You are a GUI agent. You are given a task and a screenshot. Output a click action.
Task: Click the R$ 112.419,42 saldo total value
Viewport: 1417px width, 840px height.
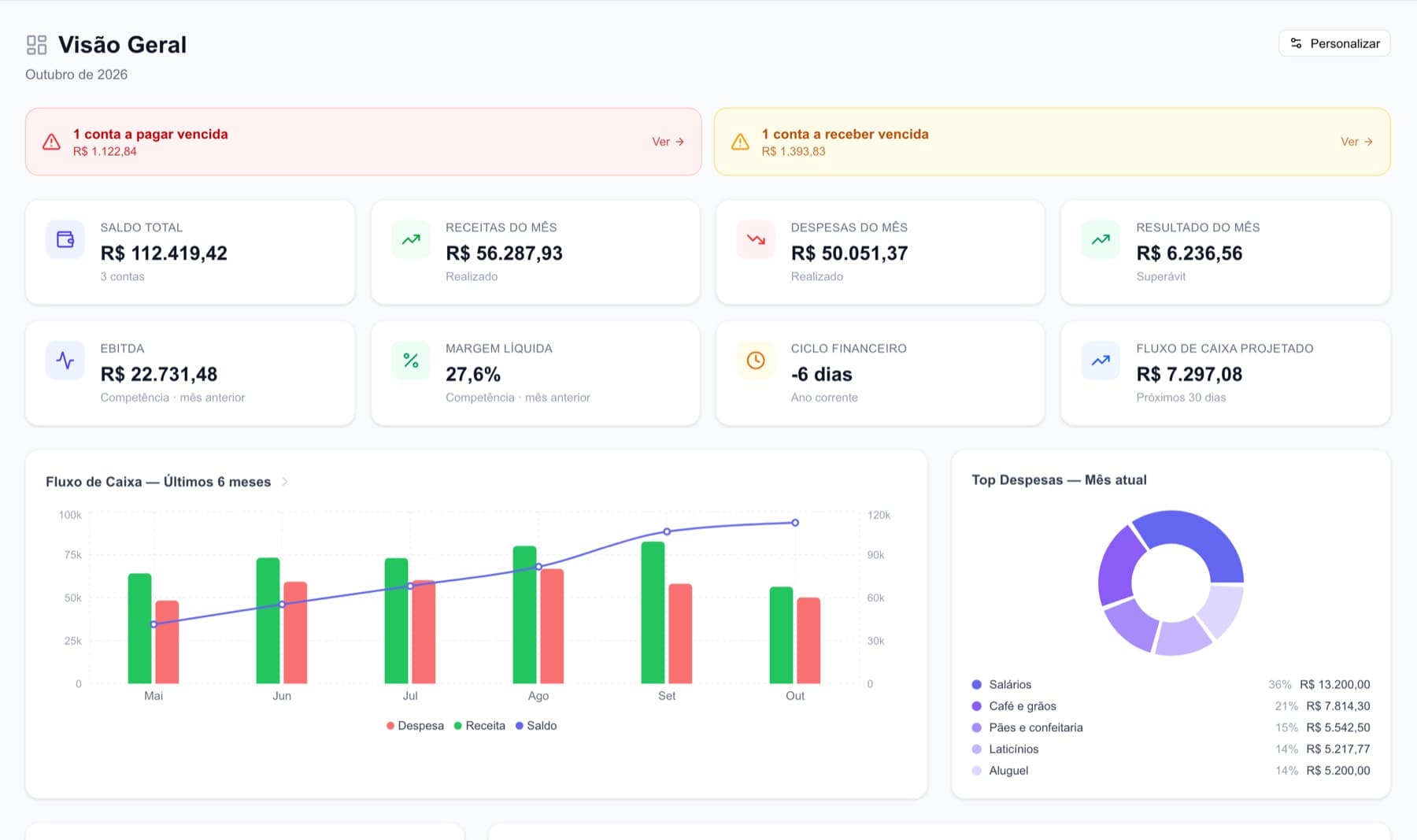[164, 253]
